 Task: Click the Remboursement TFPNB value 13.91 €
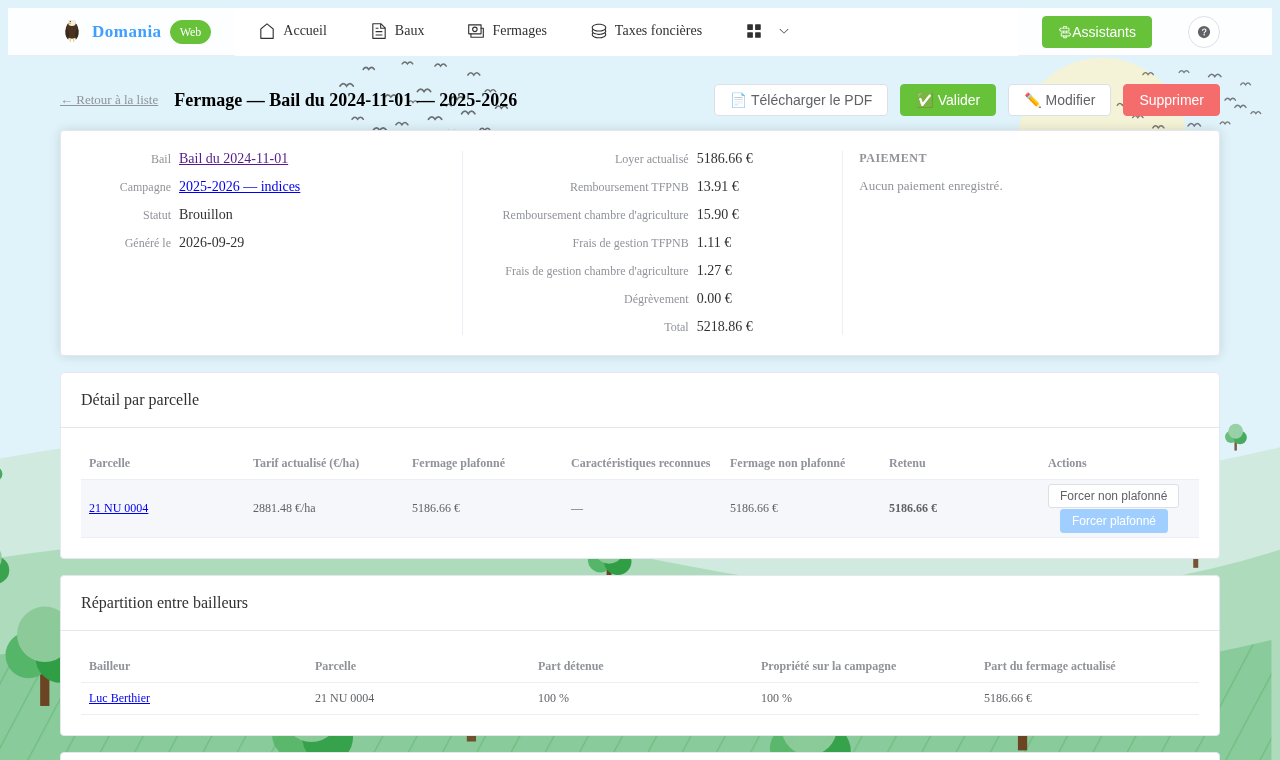[718, 187]
